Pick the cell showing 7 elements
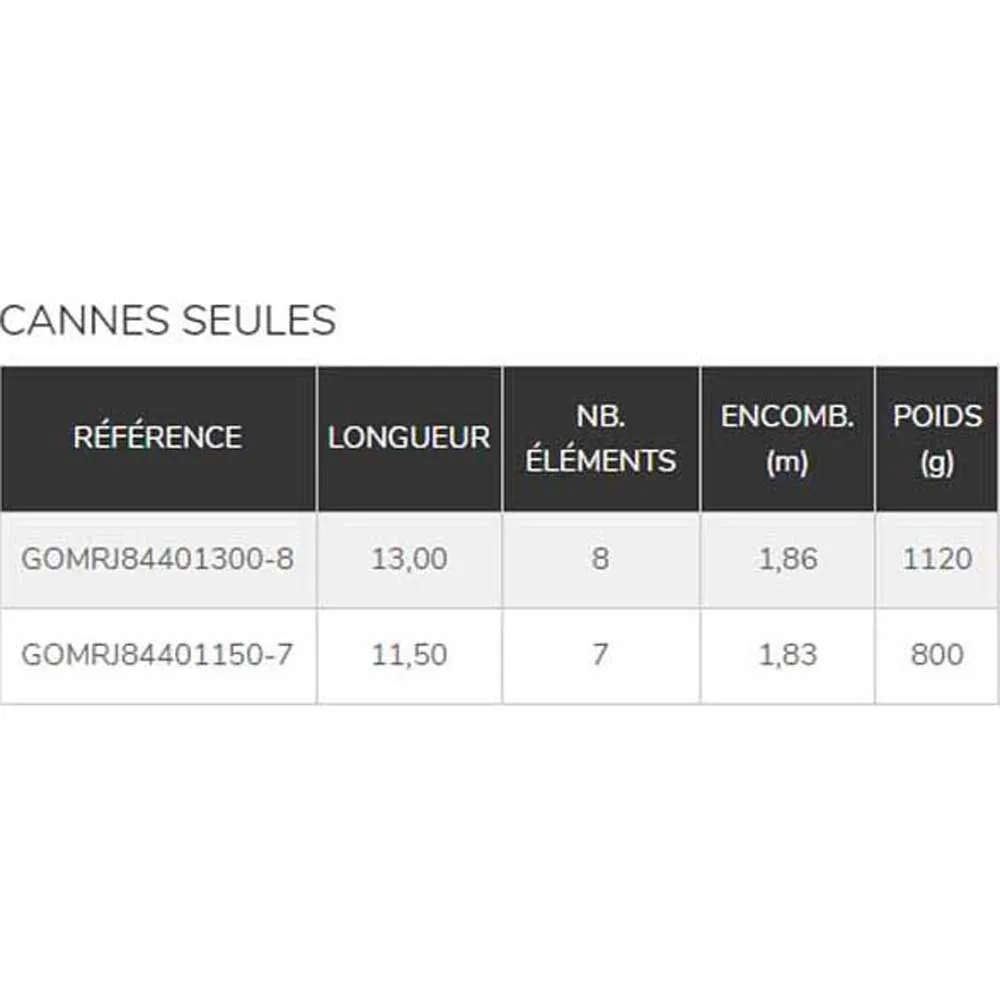The width and height of the screenshot is (1000, 1000). 600,655
